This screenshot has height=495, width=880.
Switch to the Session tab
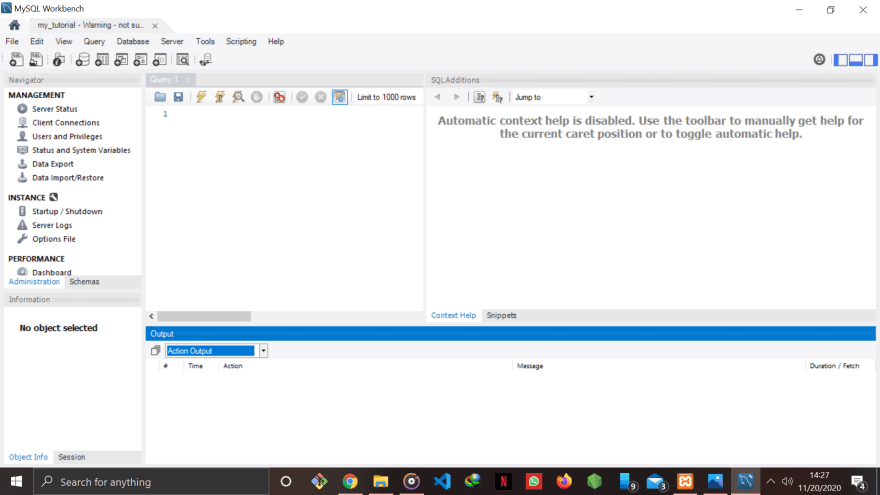point(72,457)
